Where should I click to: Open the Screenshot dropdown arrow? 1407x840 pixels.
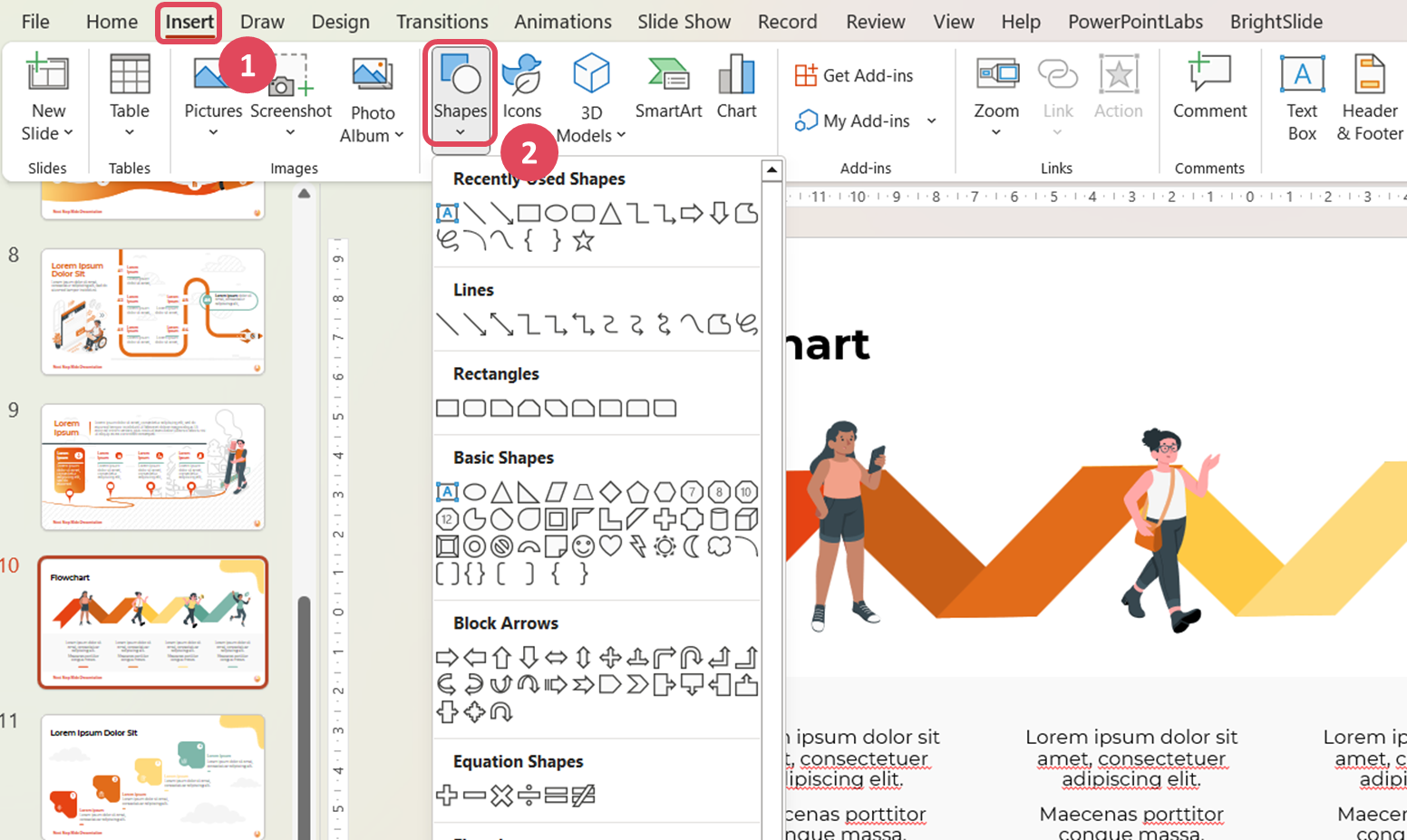click(290, 133)
